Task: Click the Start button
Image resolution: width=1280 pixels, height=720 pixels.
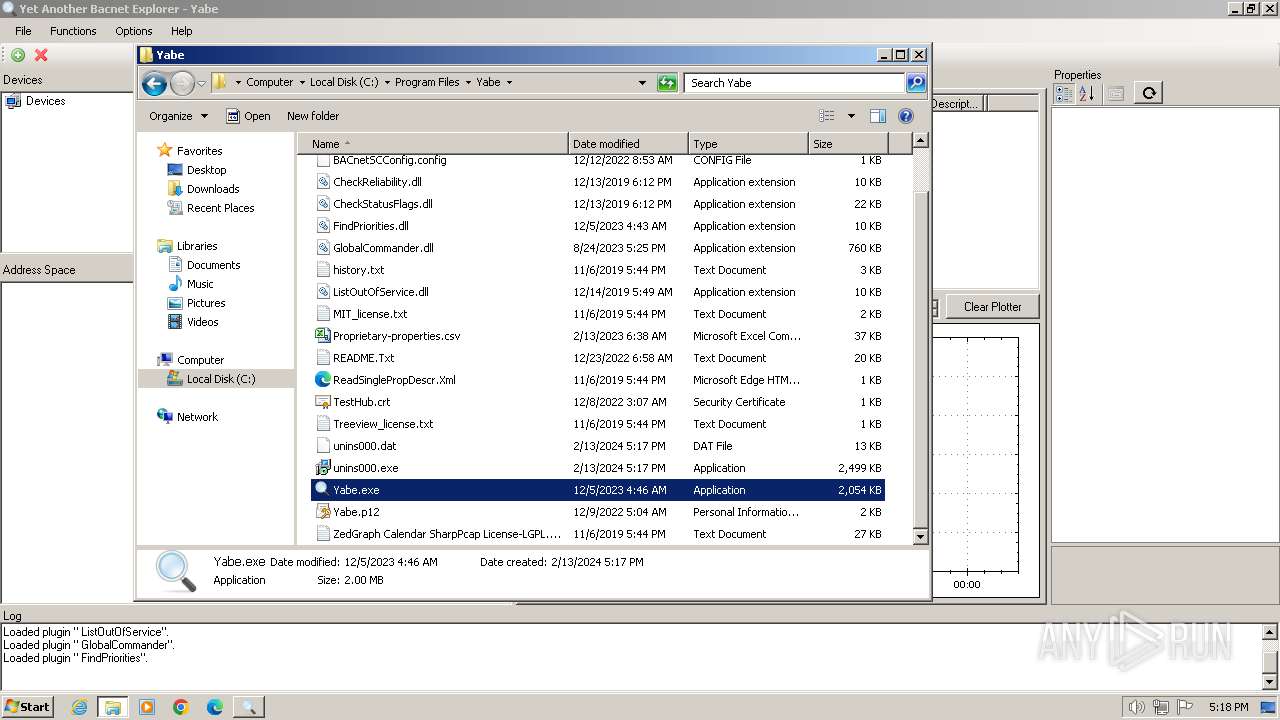Action: click(27, 707)
